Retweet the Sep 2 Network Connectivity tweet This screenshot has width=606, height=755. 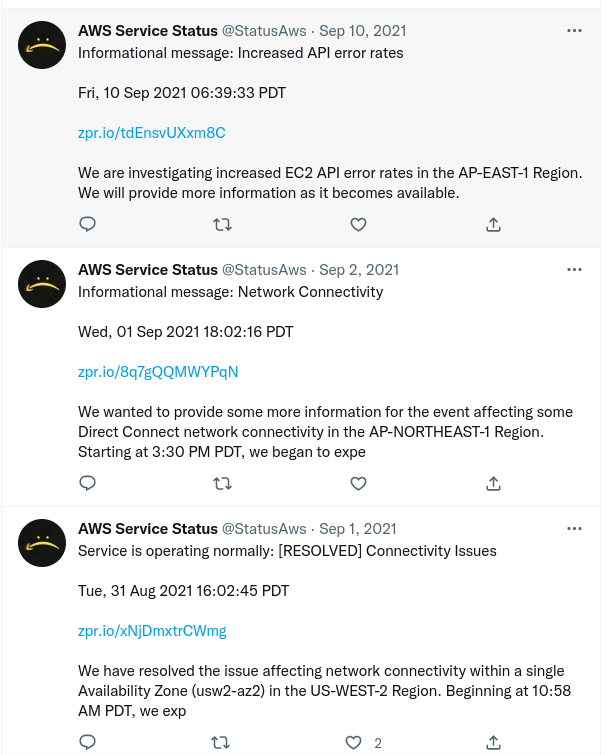[223, 484]
